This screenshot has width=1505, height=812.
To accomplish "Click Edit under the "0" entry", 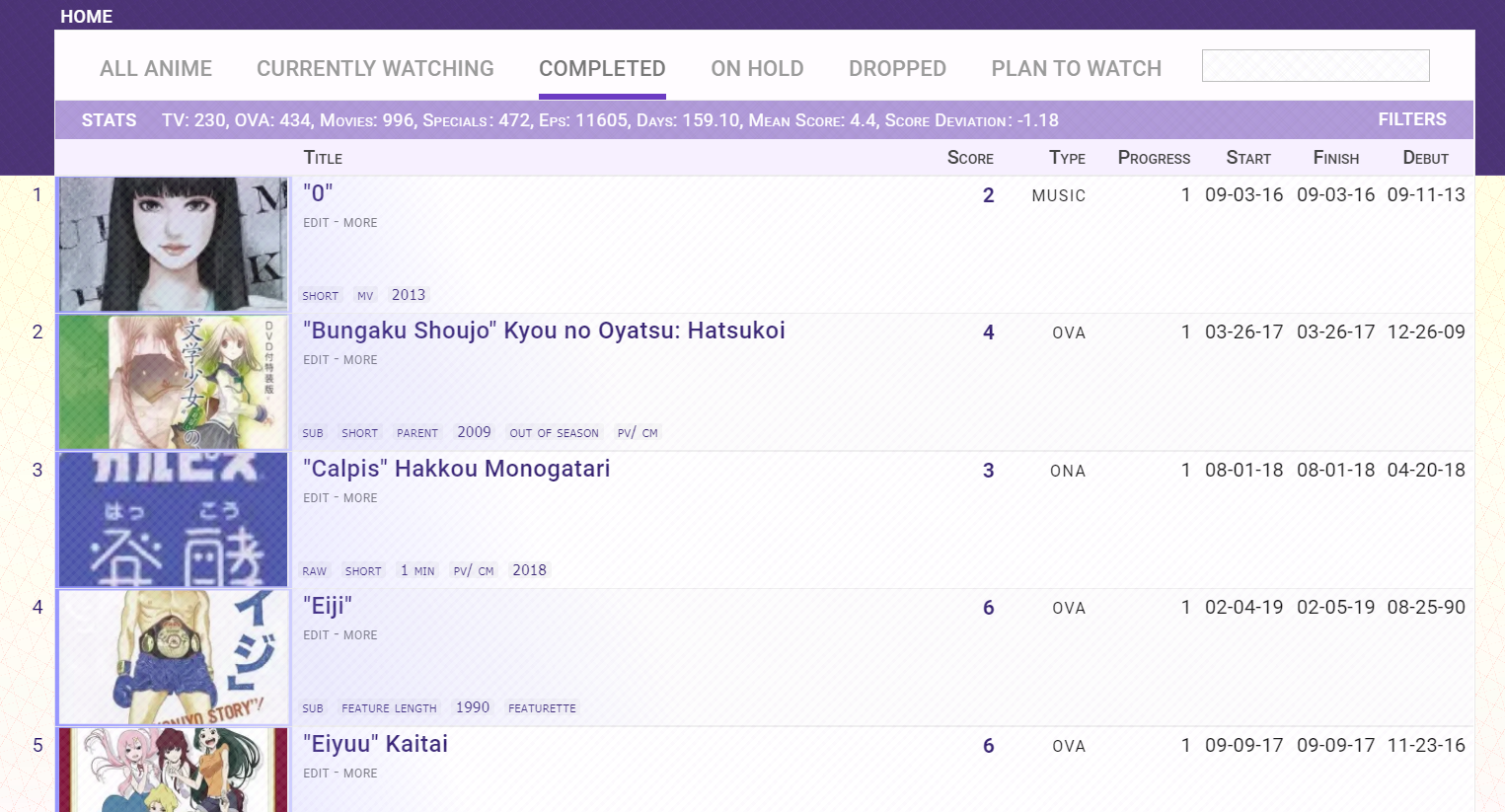I will coord(316,223).
